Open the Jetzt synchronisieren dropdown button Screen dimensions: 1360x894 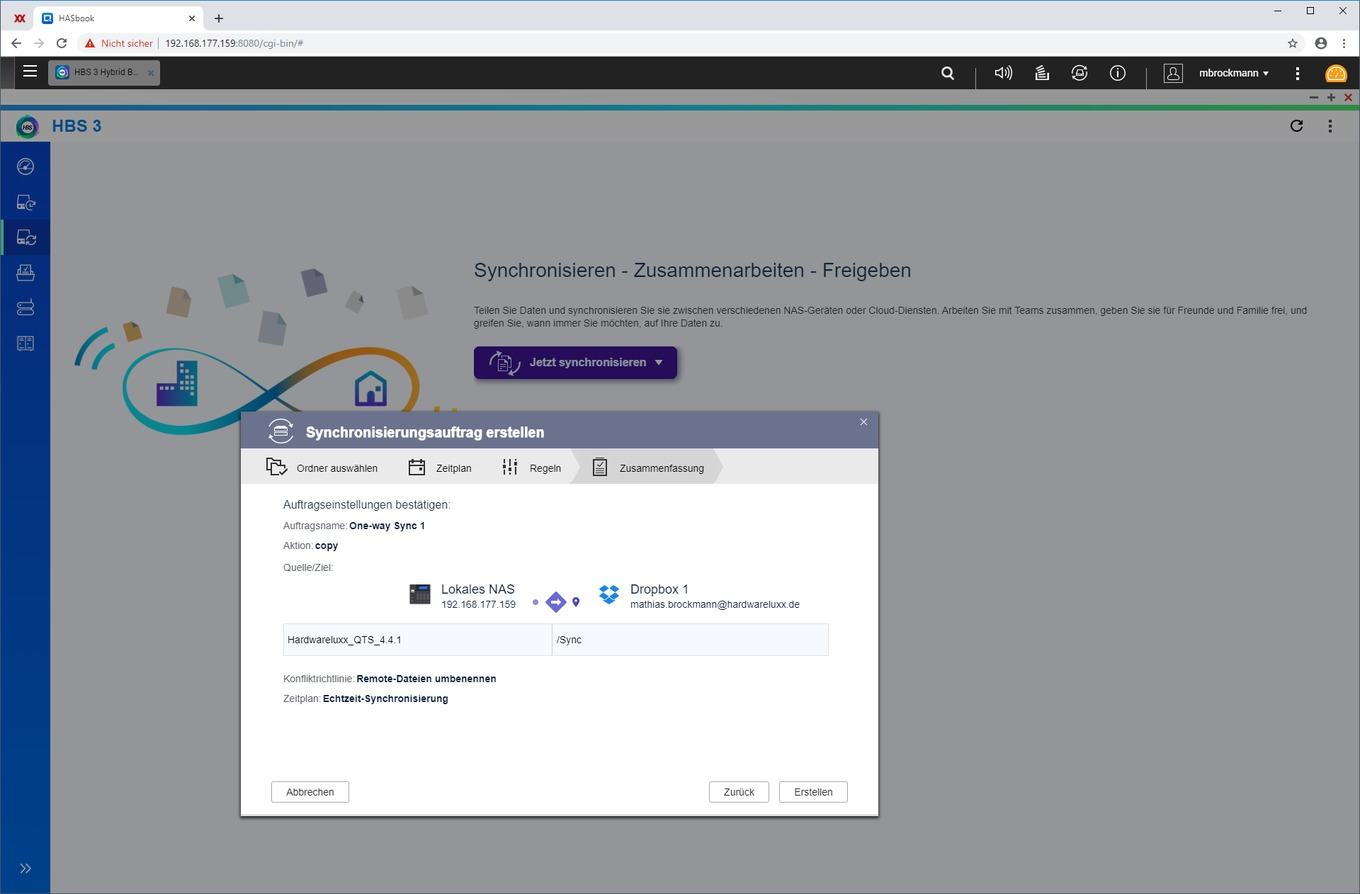[575, 362]
